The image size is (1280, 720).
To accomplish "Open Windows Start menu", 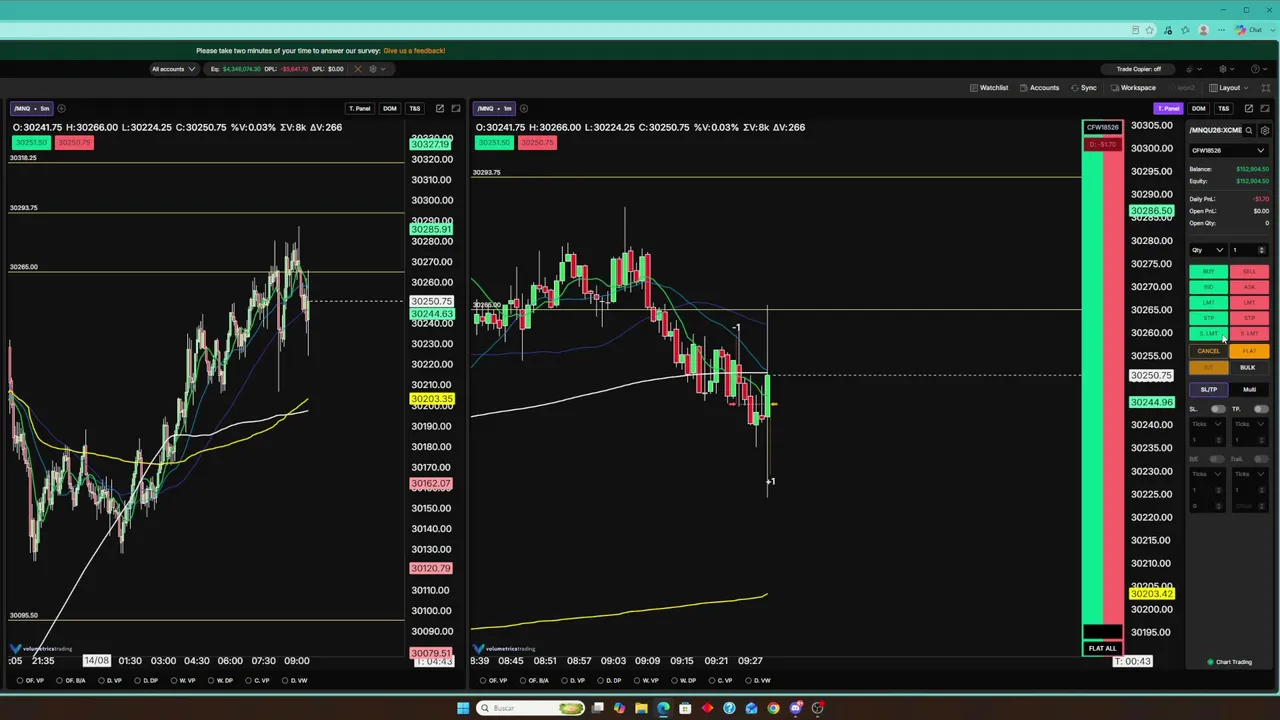I will click(x=463, y=708).
